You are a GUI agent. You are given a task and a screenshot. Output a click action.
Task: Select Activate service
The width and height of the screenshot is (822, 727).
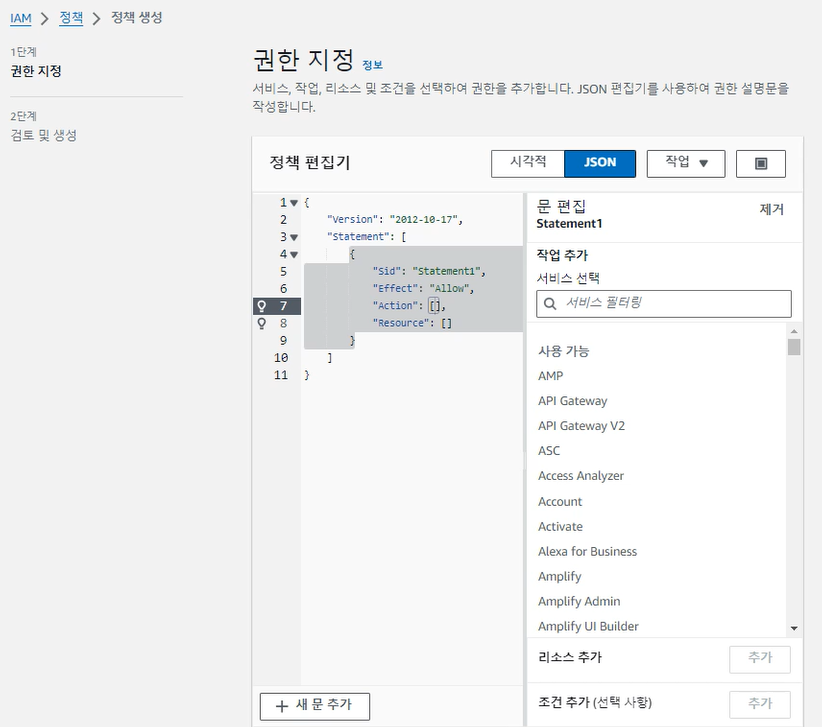coord(560,526)
